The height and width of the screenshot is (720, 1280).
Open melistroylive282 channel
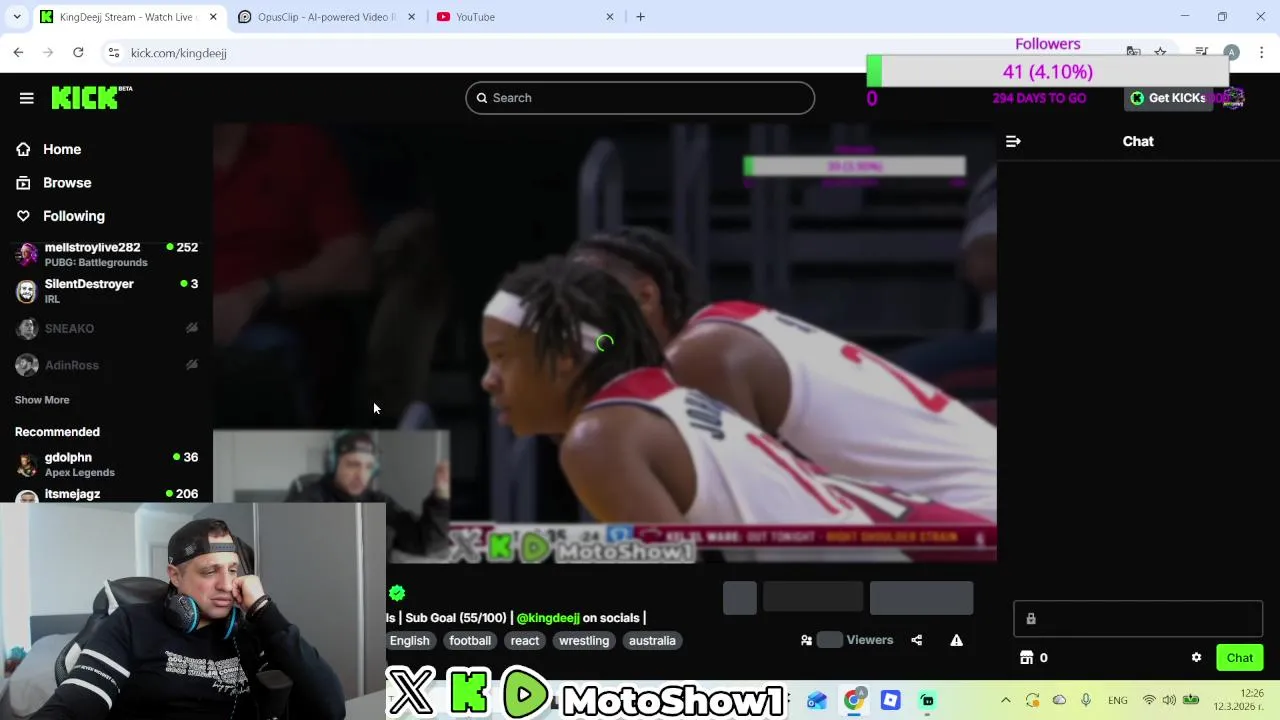point(106,254)
